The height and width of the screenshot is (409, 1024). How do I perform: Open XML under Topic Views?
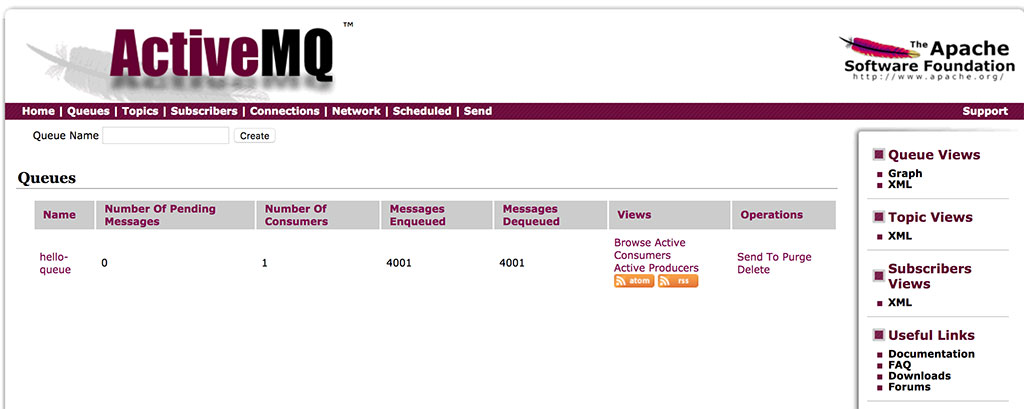[900, 236]
